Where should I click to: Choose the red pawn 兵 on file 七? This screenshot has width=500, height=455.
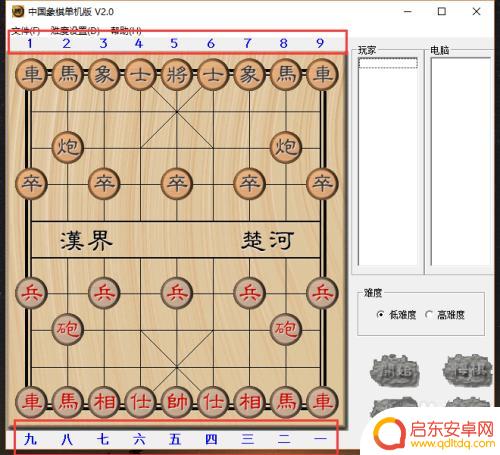[x=104, y=293]
